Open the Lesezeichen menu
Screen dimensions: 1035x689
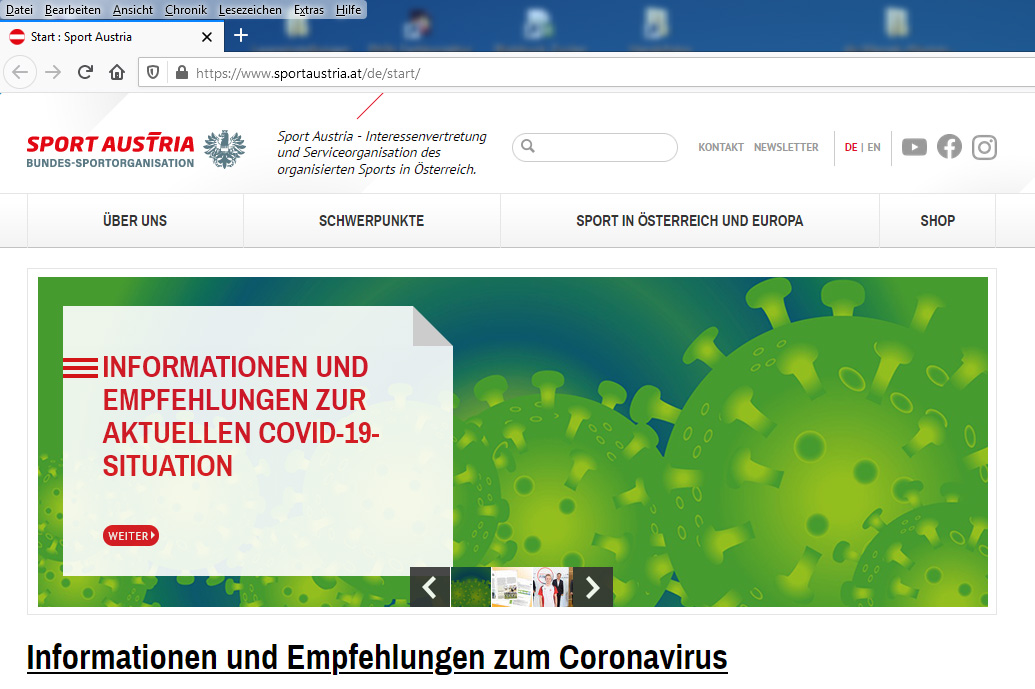[250, 10]
